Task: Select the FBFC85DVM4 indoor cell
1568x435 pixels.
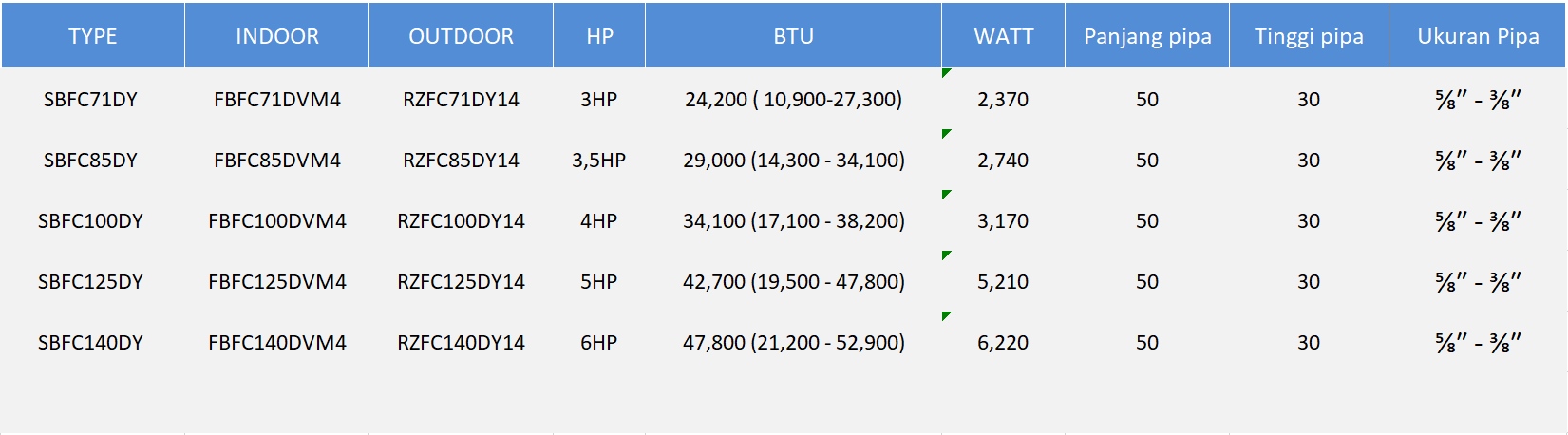Action: point(276,160)
